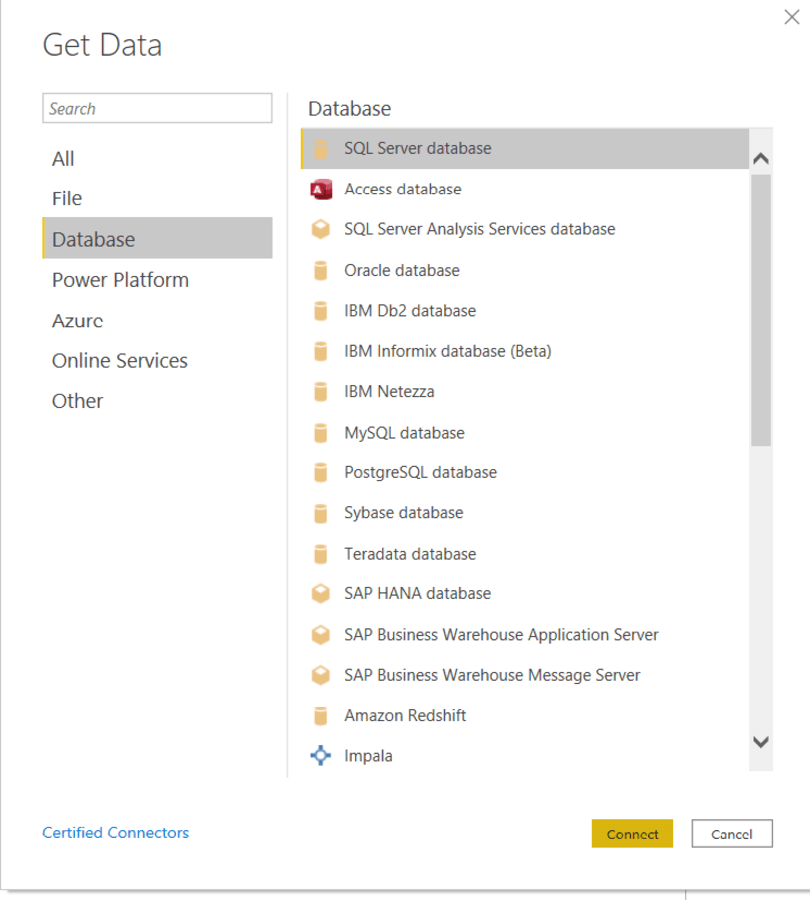Open the Certified Connectors link

[x=115, y=833]
